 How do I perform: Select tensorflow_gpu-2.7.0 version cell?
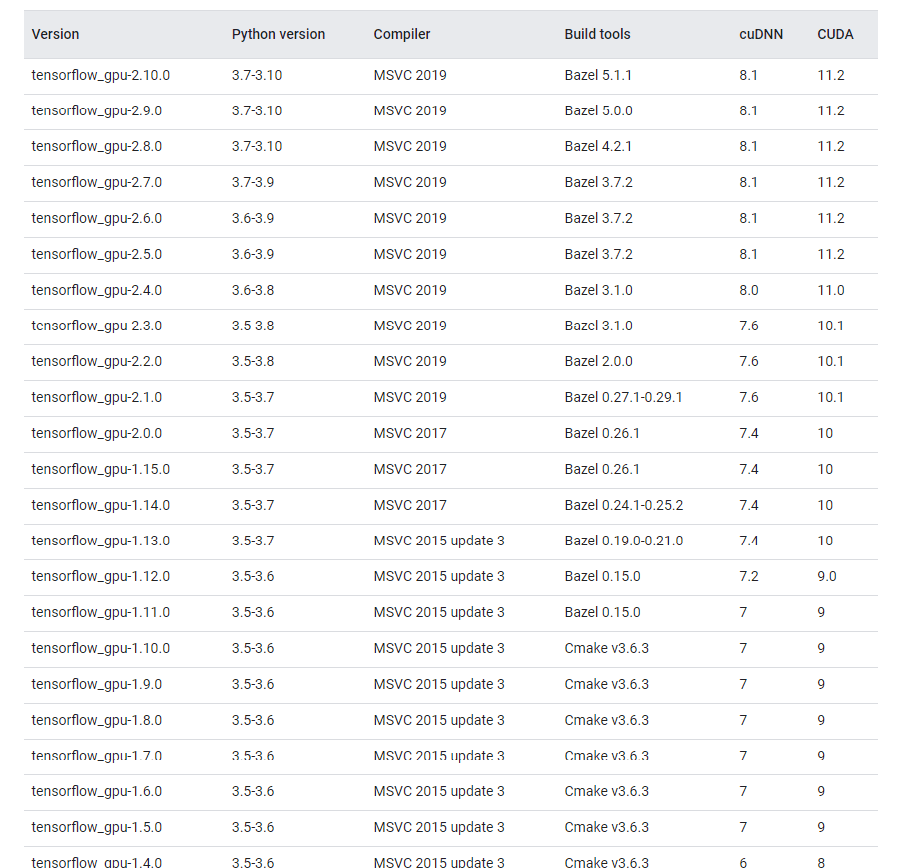[97, 182]
